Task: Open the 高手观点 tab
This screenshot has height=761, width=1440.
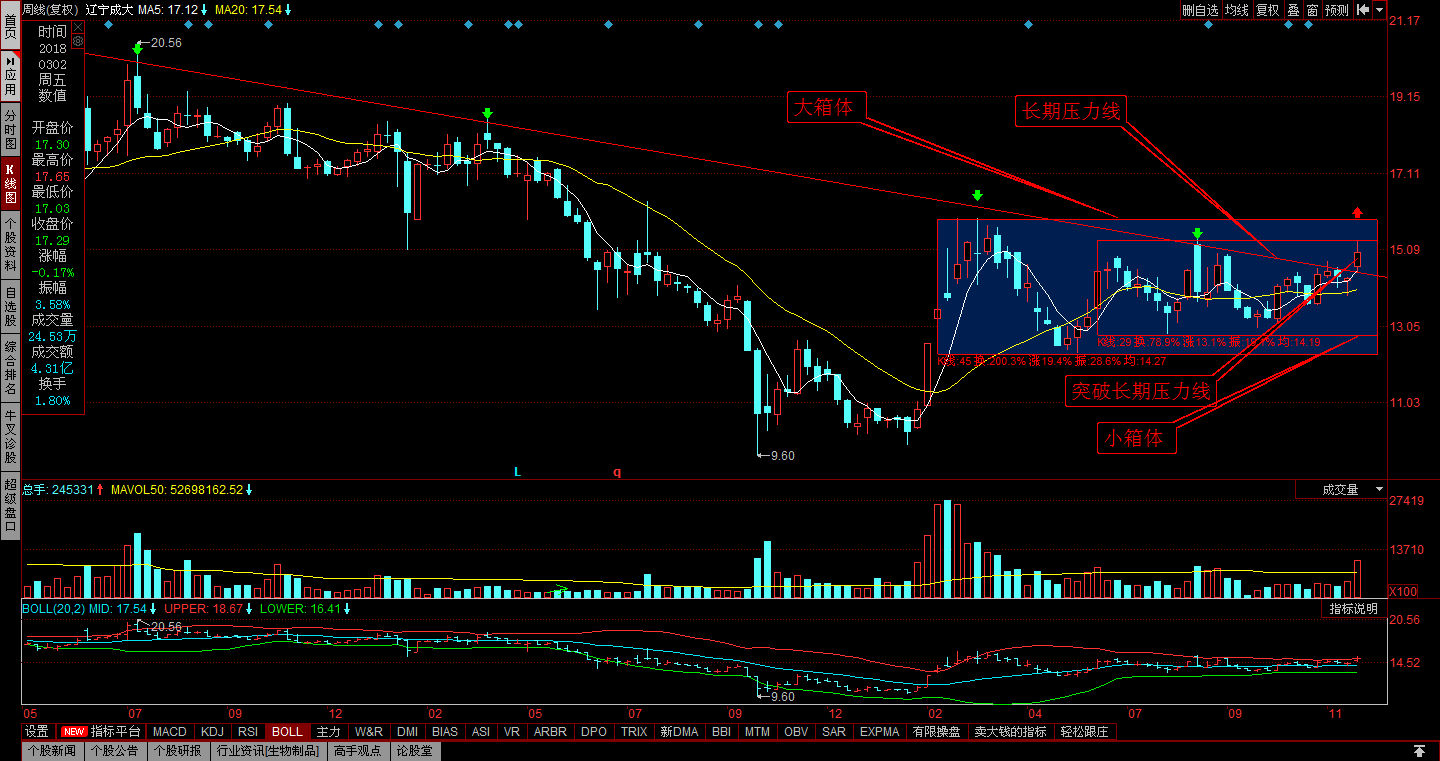Action: pyautogui.click(x=359, y=751)
